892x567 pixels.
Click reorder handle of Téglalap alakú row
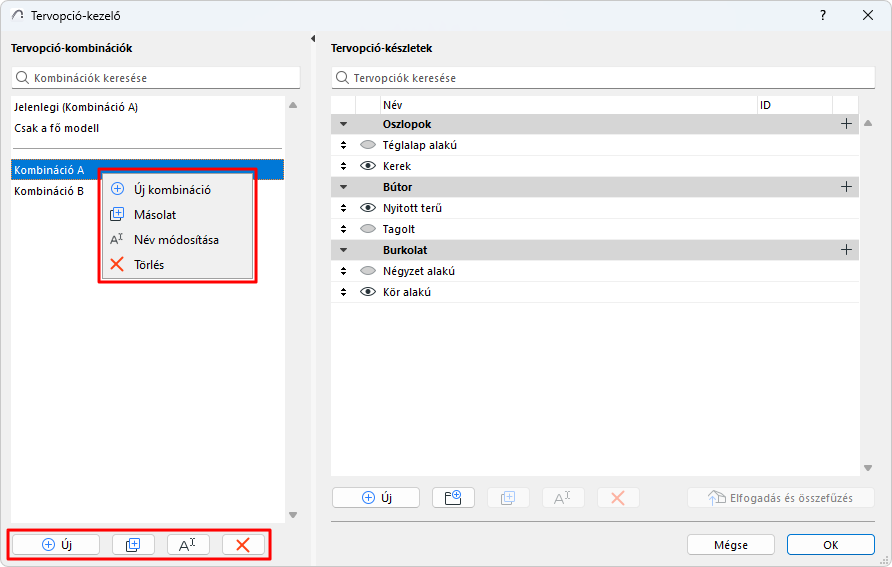pyautogui.click(x=343, y=145)
